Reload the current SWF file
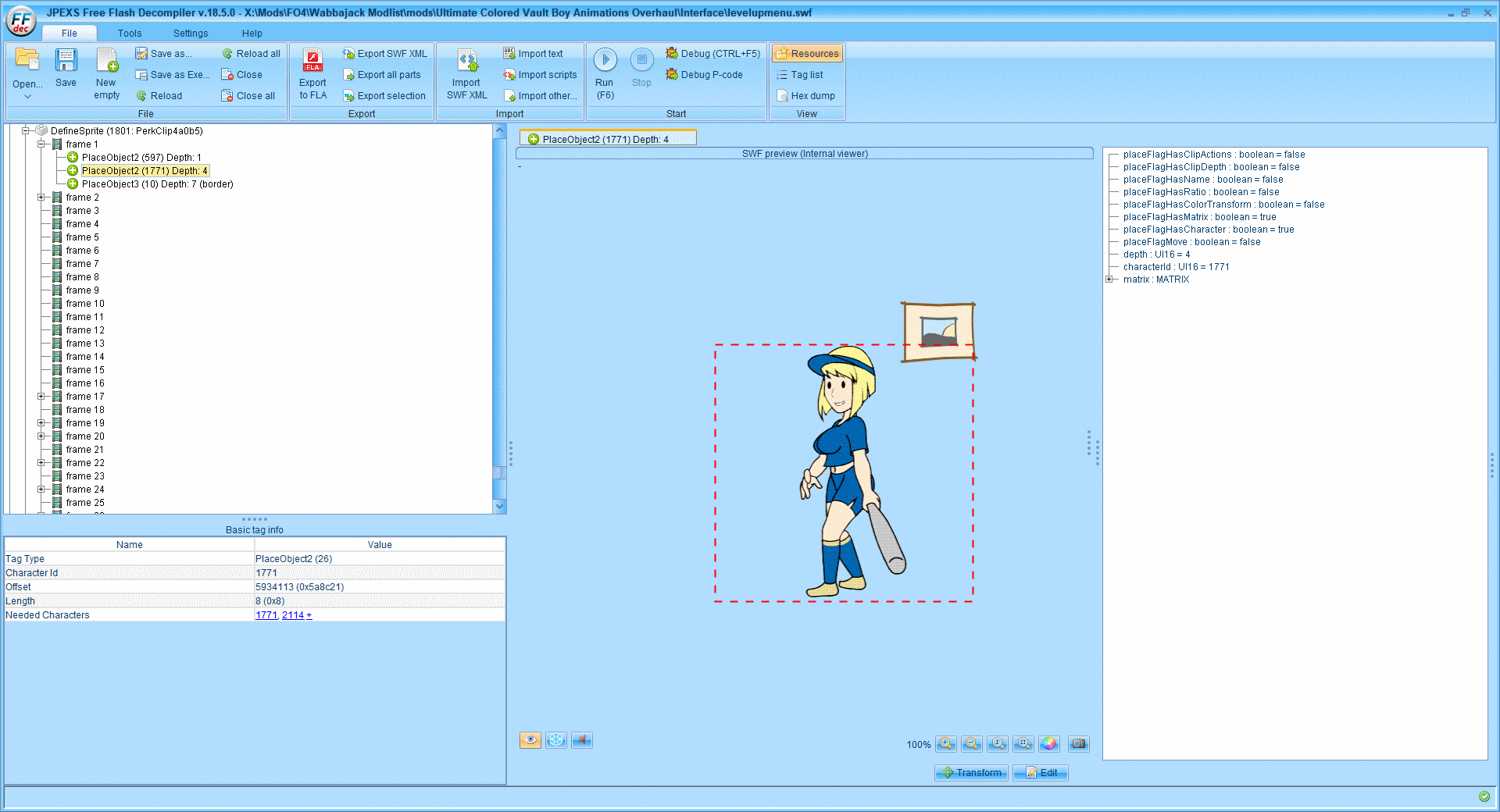The height and width of the screenshot is (812, 1500). point(159,96)
